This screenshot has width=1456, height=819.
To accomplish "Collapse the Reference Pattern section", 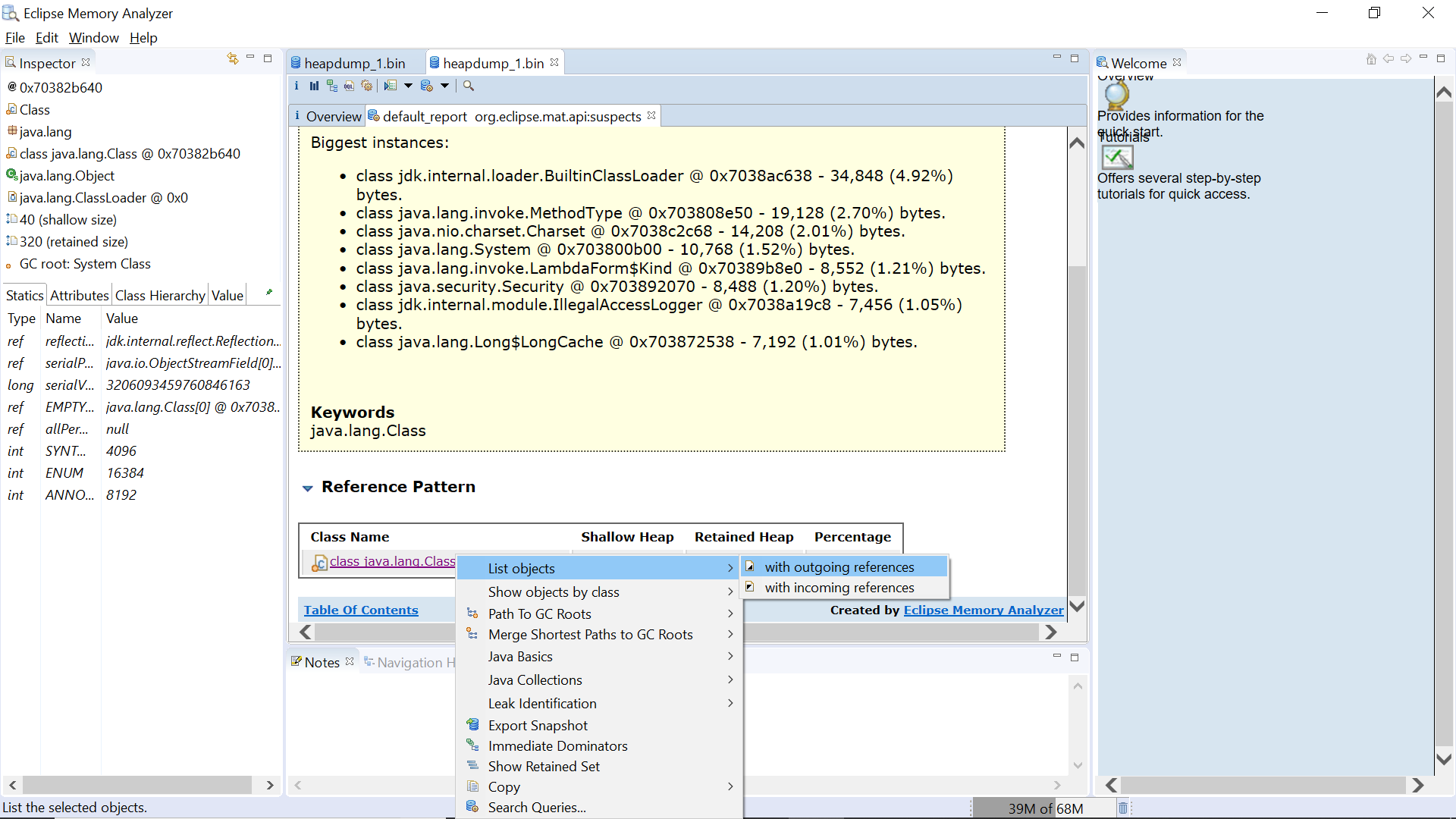I will [307, 488].
